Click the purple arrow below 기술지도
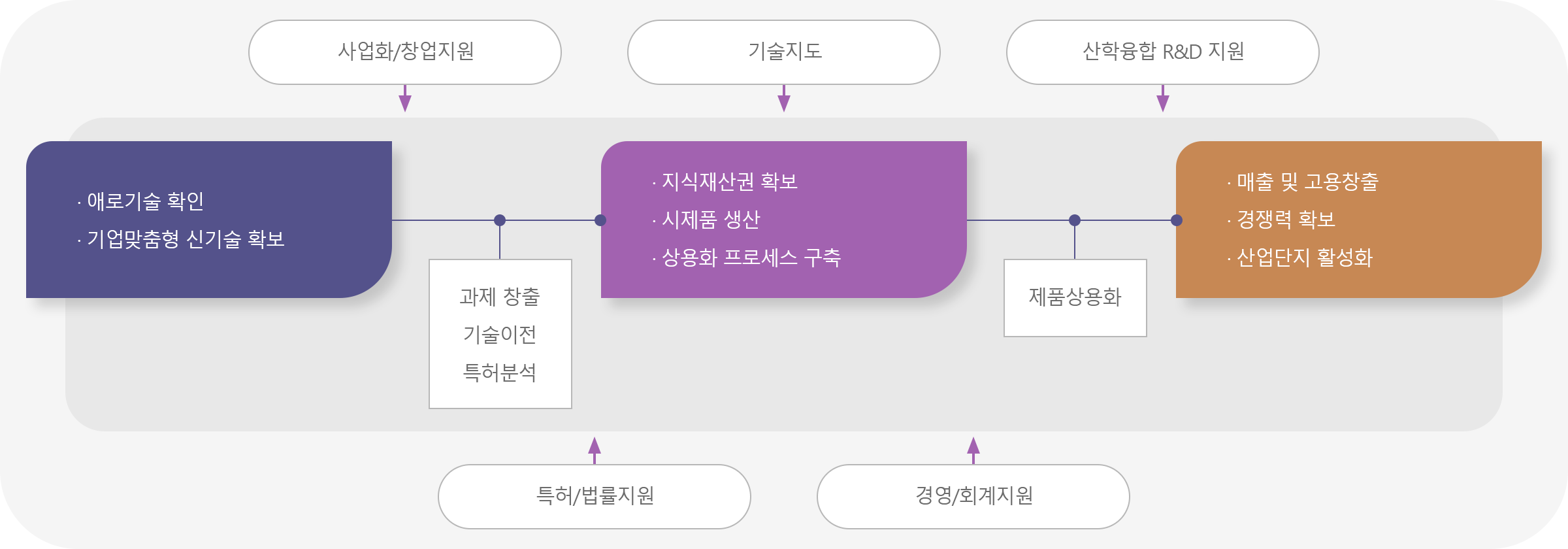This screenshot has width=1568, height=549. (784, 99)
